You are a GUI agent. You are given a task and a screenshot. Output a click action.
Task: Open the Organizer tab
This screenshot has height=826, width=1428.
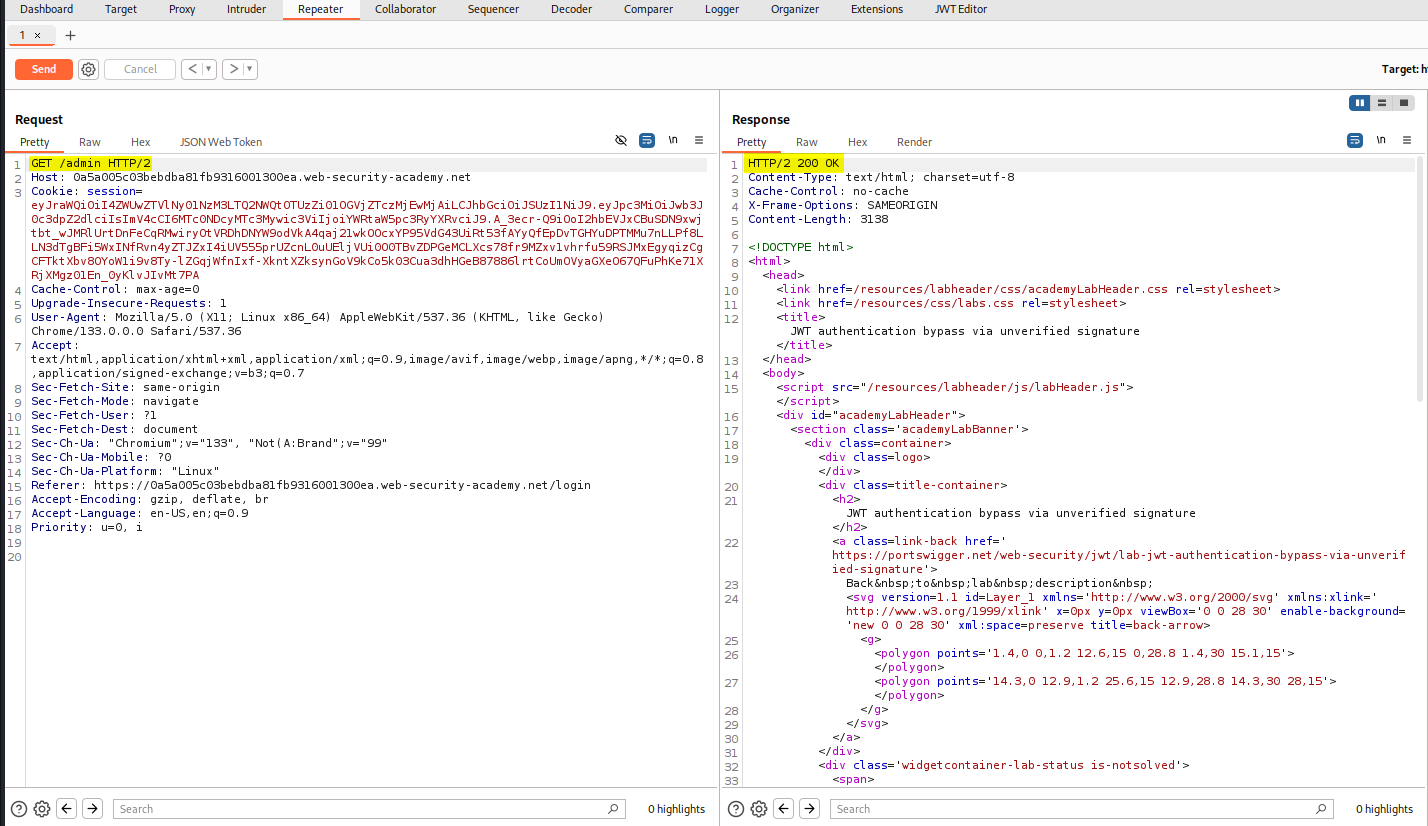[x=795, y=9]
